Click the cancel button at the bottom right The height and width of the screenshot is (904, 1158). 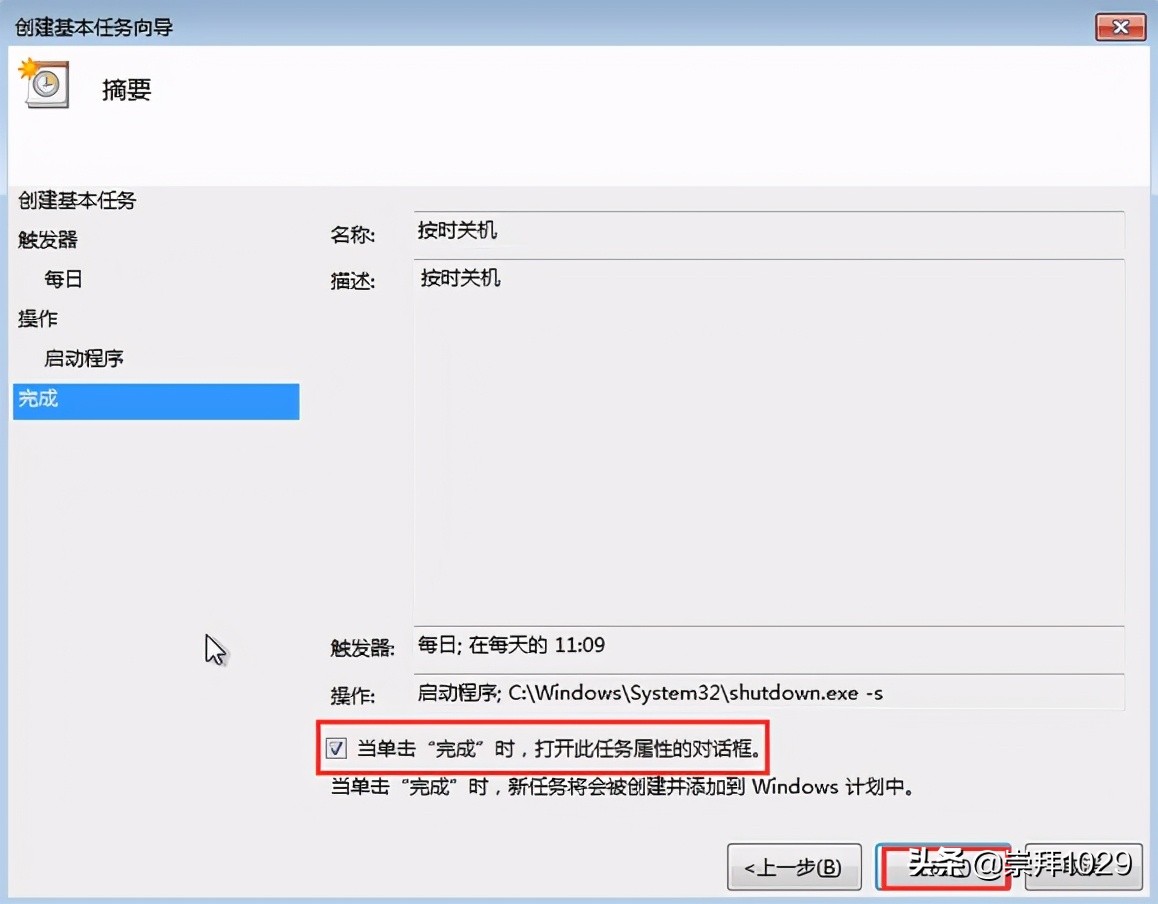(1082, 866)
